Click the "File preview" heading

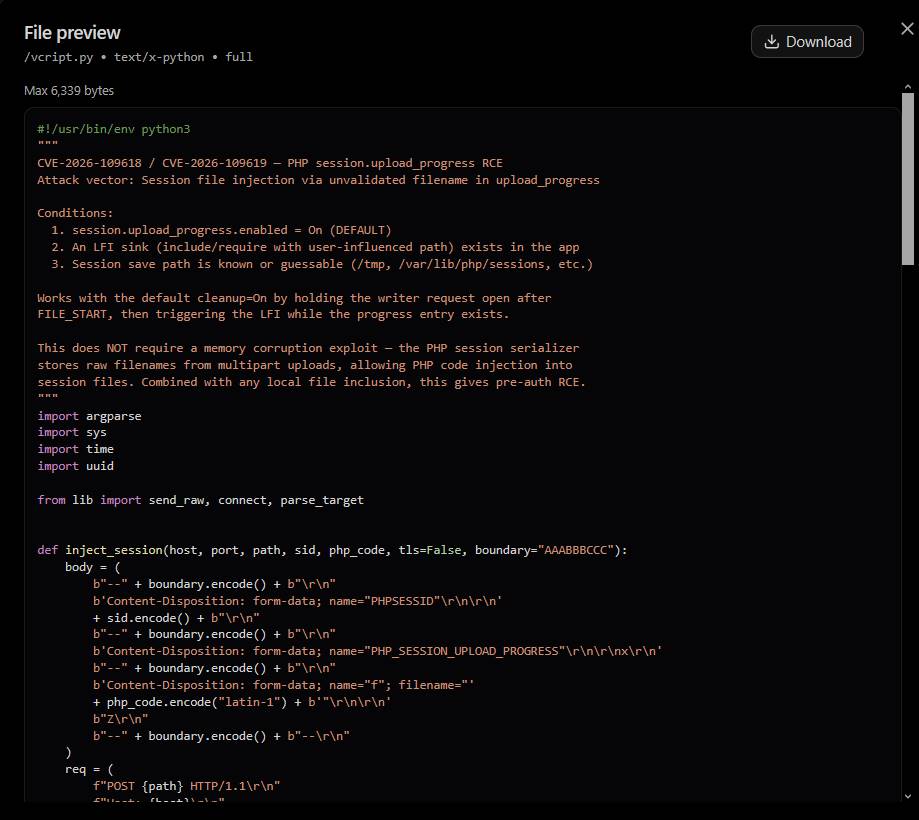(72, 33)
